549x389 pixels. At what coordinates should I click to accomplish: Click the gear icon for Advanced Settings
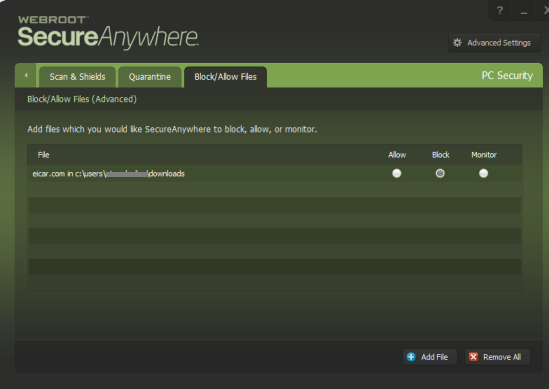point(457,43)
